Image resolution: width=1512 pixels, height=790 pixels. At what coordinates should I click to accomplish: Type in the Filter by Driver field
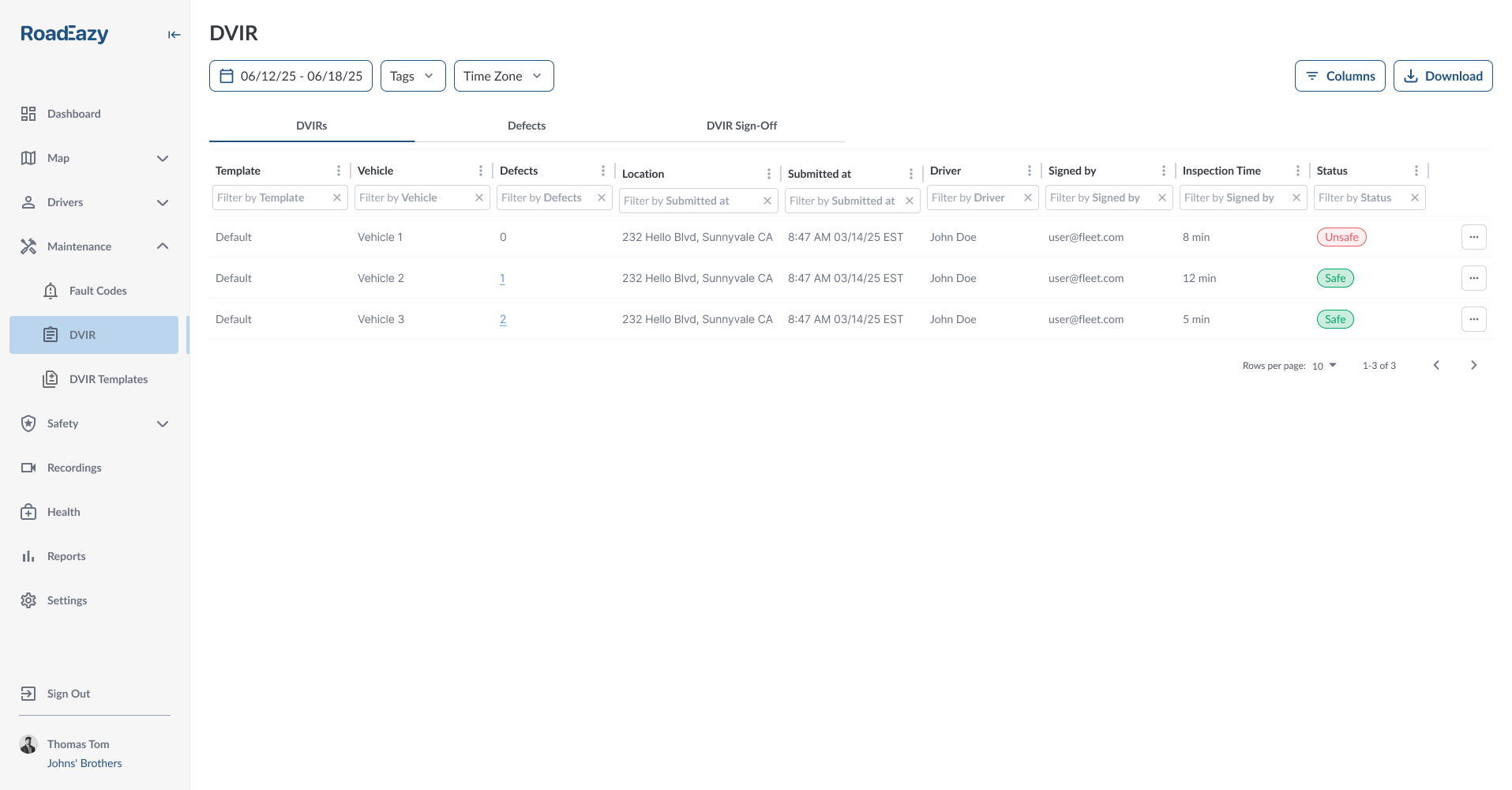[974, 197]
